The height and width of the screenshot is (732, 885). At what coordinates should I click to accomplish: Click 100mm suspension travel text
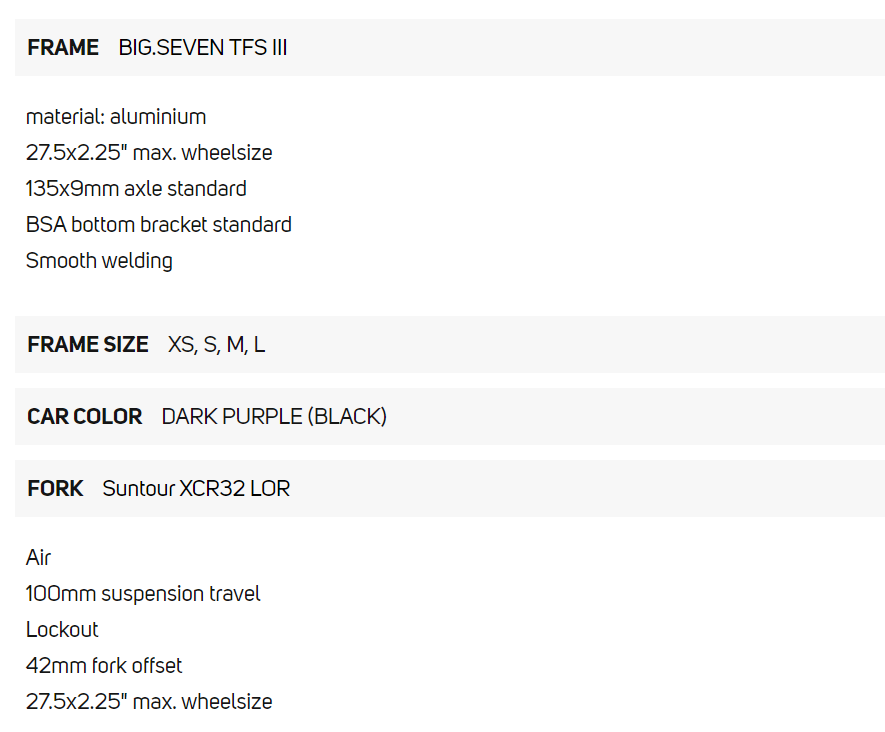143,594
